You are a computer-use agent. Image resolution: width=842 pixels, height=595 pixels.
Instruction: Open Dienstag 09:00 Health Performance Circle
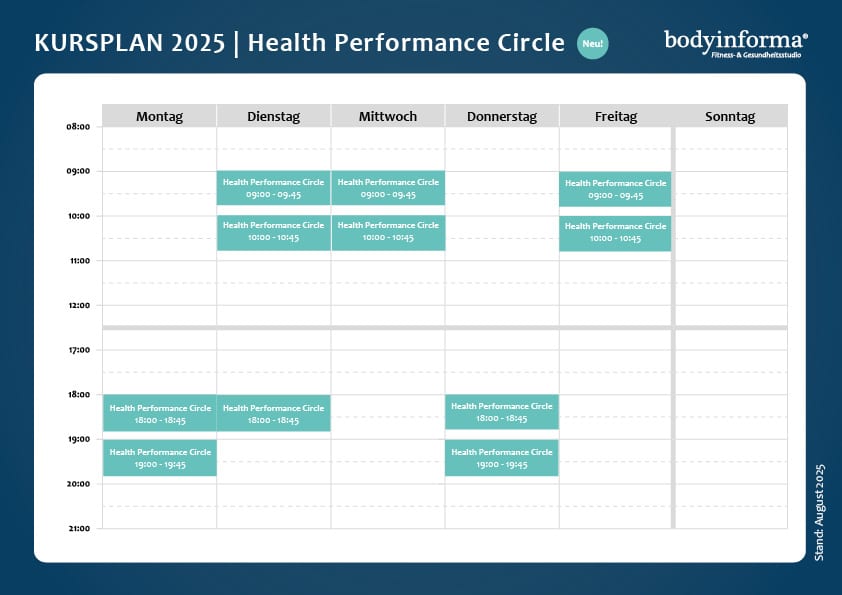273,188
